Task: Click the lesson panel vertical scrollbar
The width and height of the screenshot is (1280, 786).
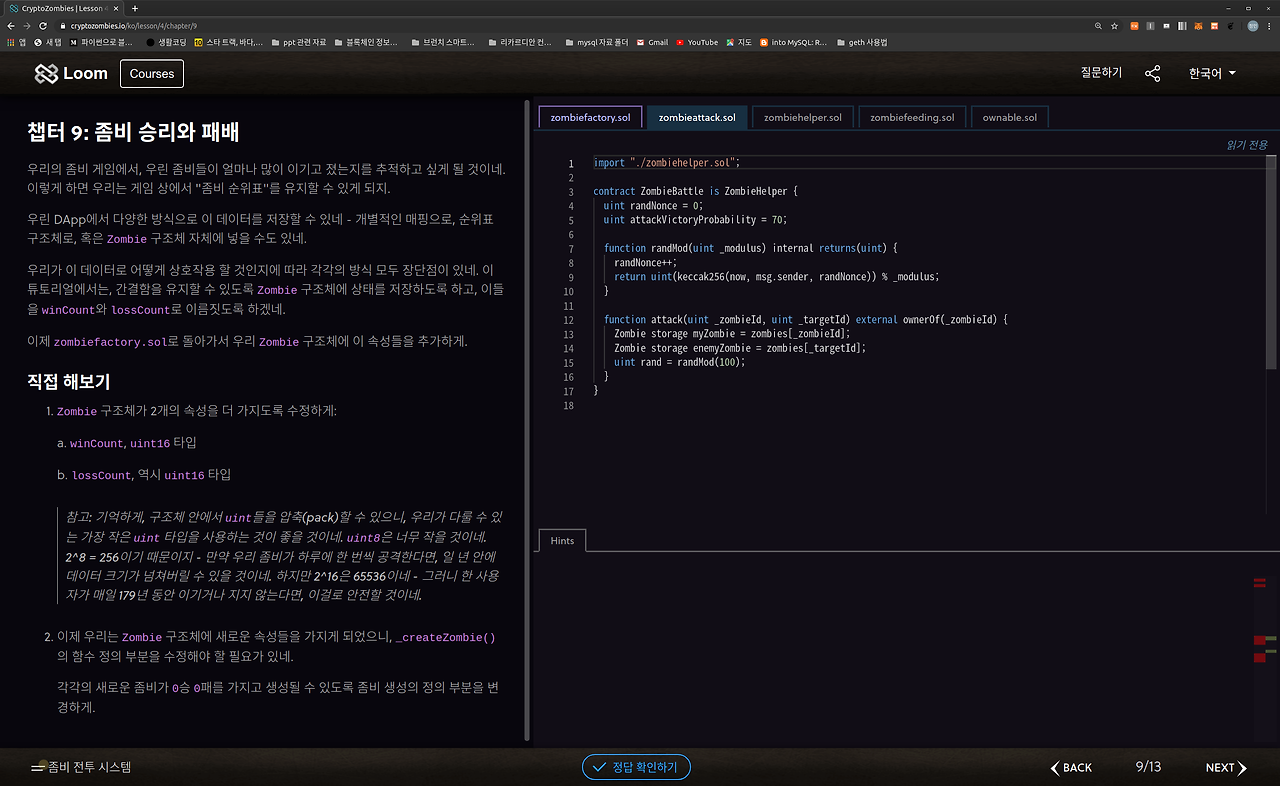Action: point(527,420)
